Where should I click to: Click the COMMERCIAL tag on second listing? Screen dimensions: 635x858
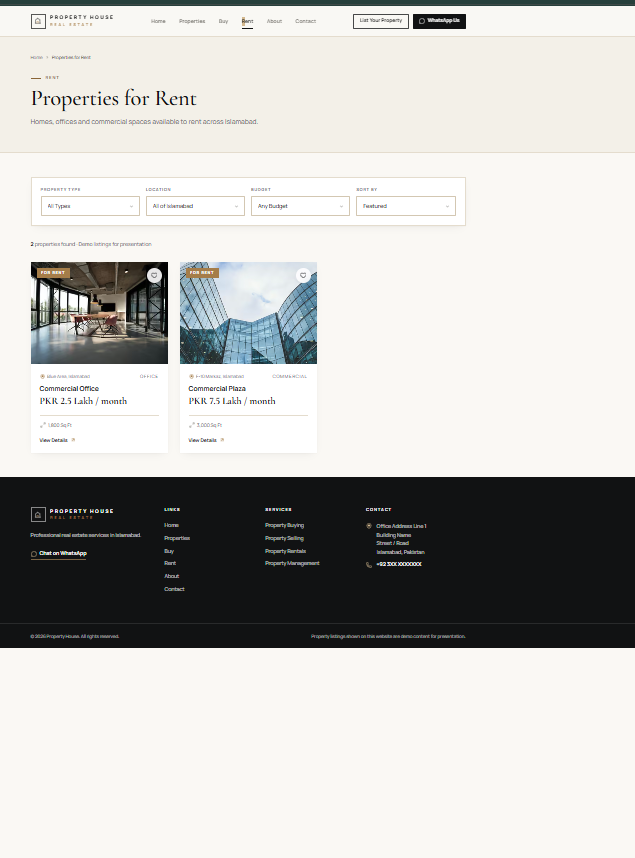click(290, 376)
